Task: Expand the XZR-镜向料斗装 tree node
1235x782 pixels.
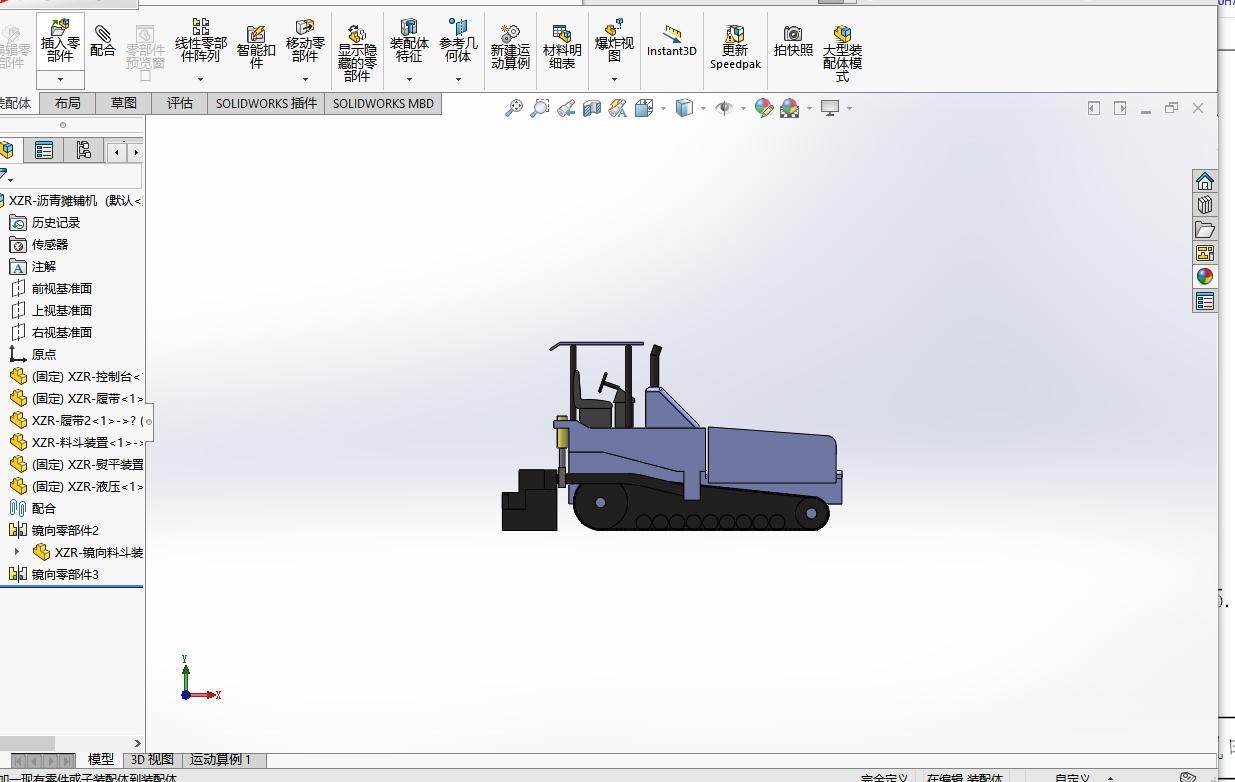Action: pyautogui.click(x=16, y=552)
